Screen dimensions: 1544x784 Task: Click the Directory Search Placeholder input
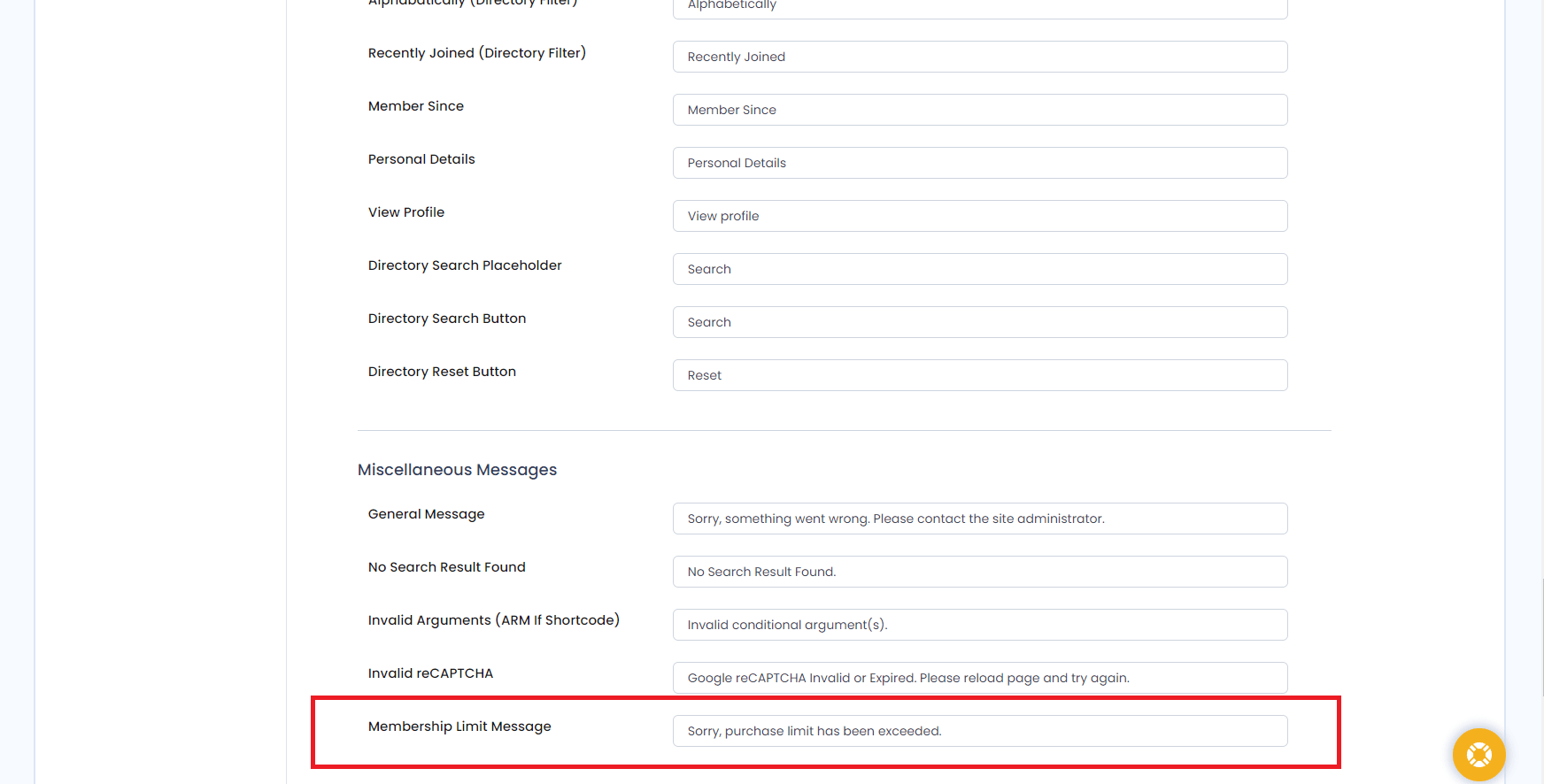point(979,269)
